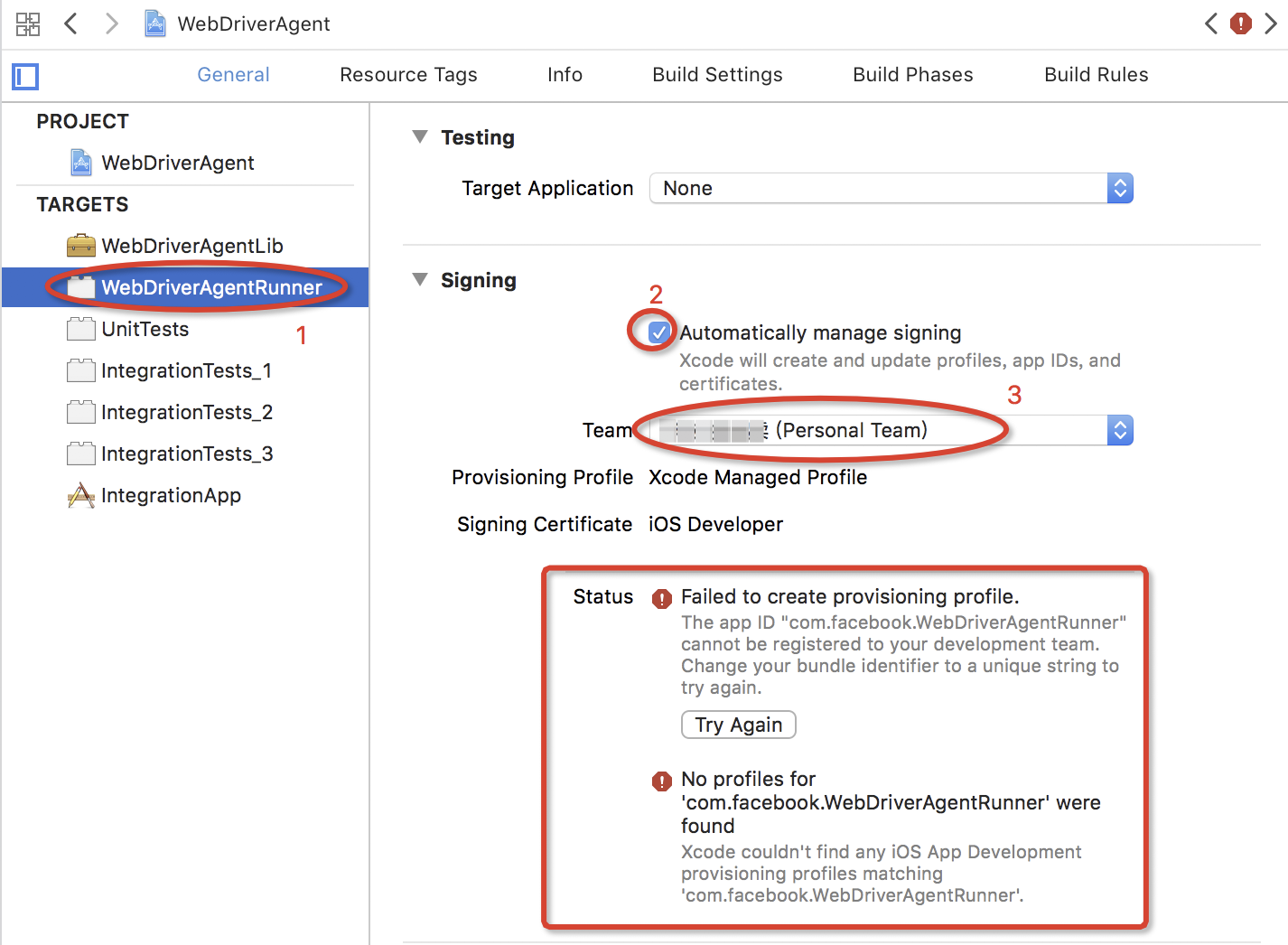
Task: Select the WebDriverAgentLib target
Action: pos(185,246)
